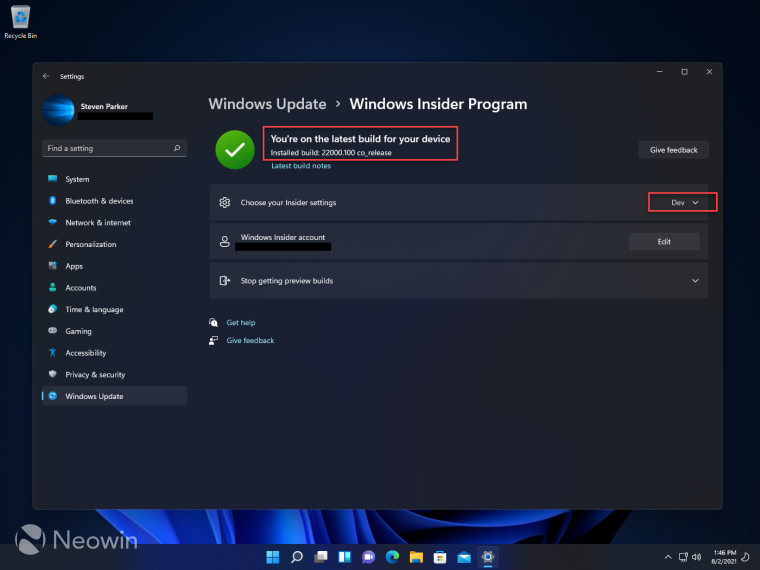Screen dimensions: 760x570
Task: Open Widgets on the taskbar
Action: tap(344, 557)
